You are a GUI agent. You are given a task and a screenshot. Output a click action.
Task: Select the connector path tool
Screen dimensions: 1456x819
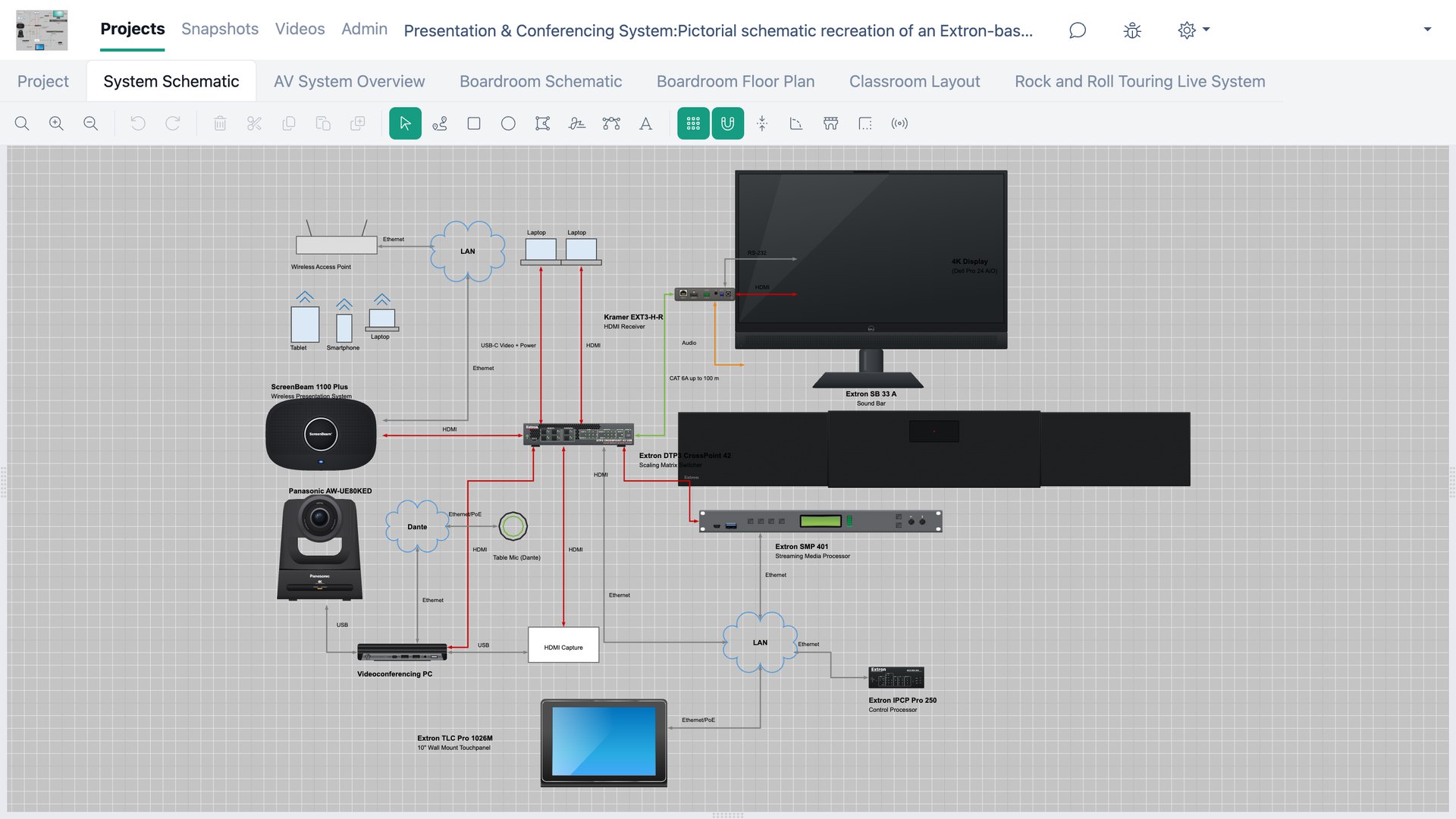[440, 124]
